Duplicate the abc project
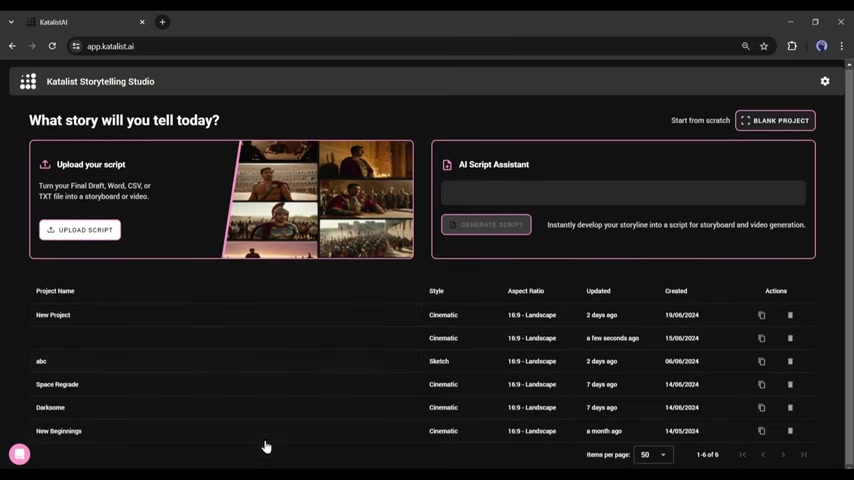This screenshot has height=480, width=854. click(761, 361)
